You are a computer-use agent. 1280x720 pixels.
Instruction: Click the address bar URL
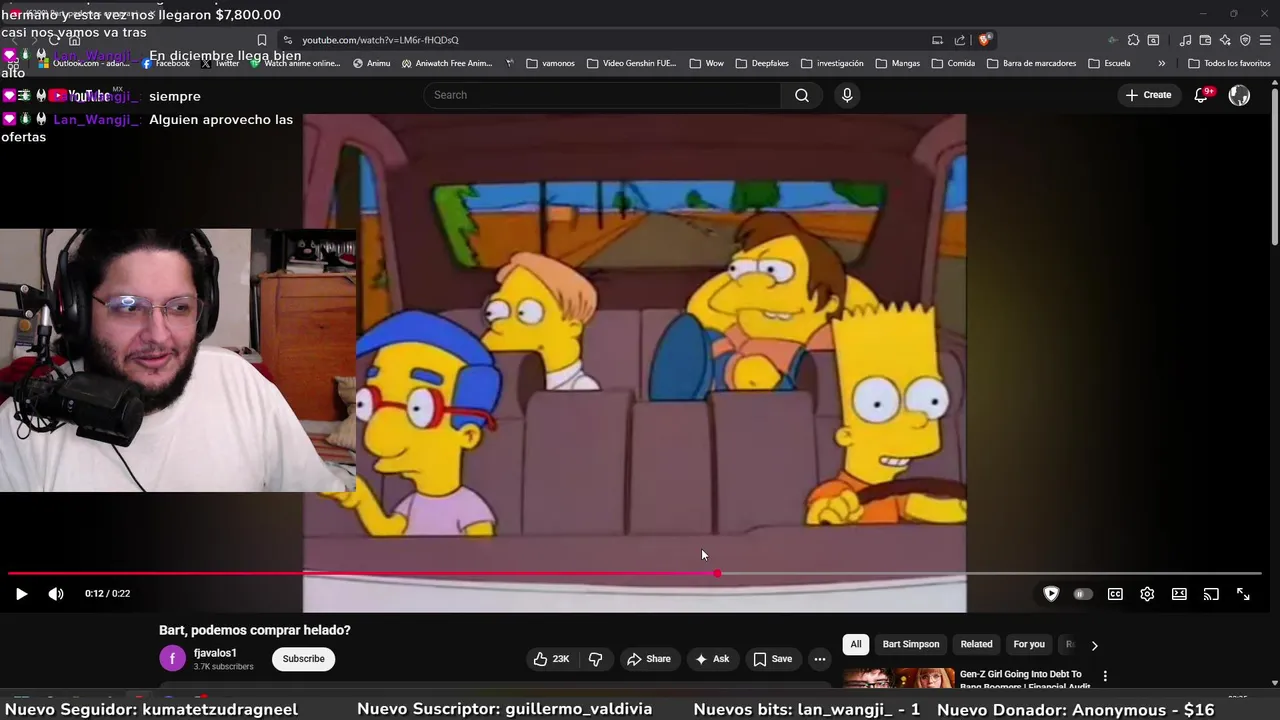tap(380, 40)
